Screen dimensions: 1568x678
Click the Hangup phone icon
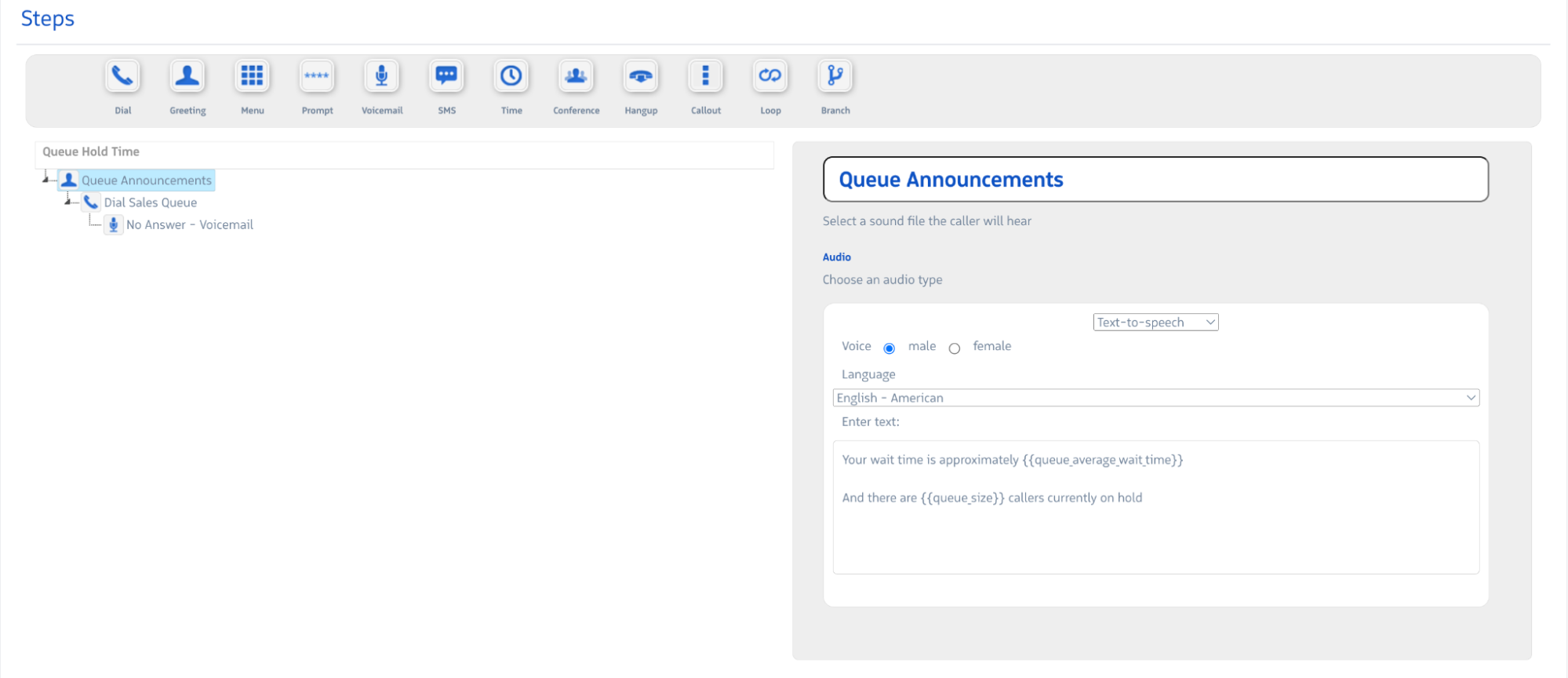[x=641, y=76]
